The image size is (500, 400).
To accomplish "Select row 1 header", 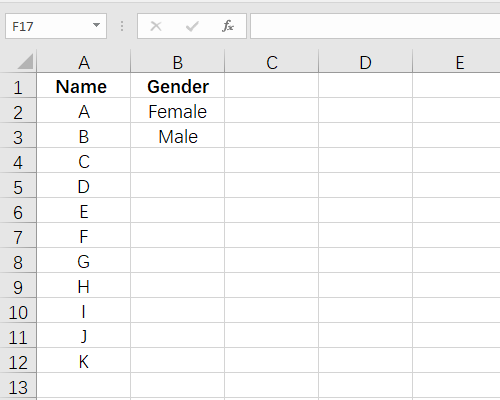I will point(18,86).
